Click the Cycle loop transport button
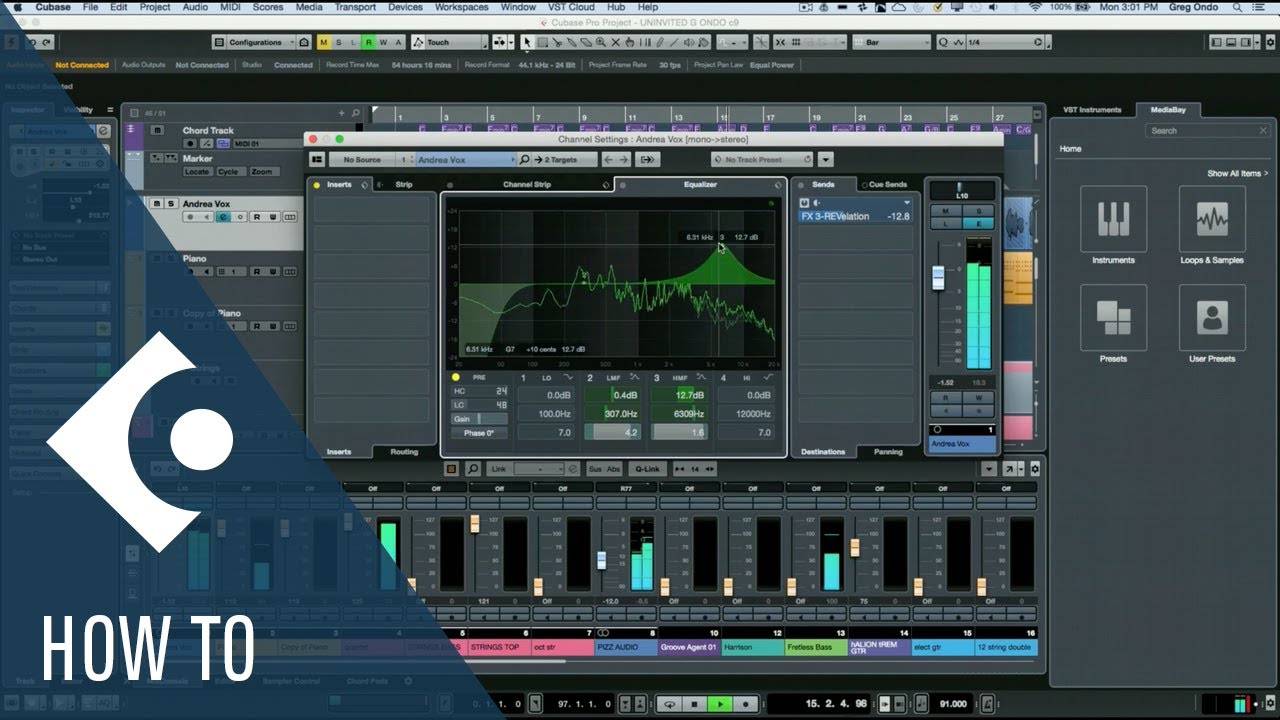Image resolution: width=1280 pixels, height=720 pixels. point(670,704)
